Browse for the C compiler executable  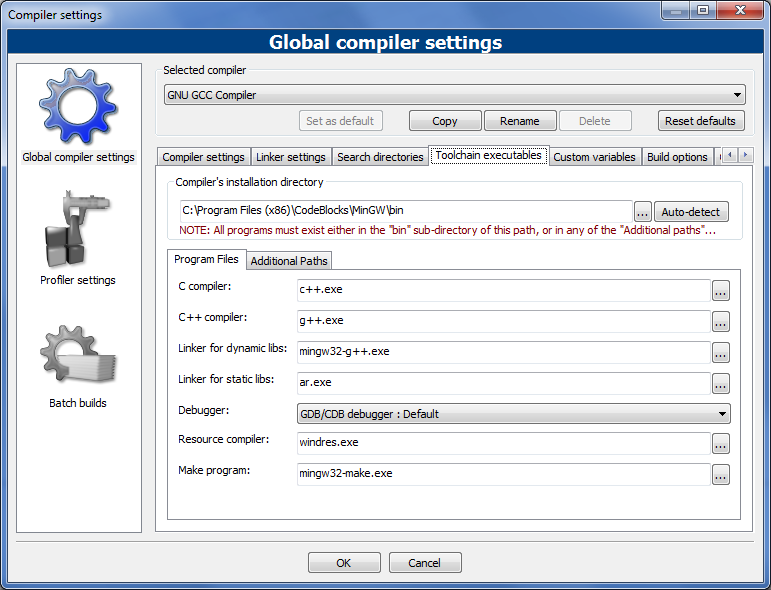click(x=720, y=291)
